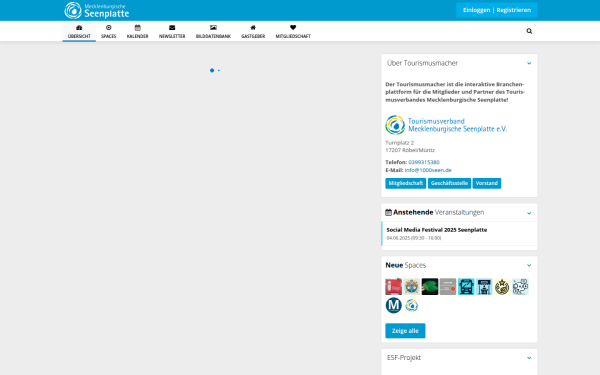Click the Vorstand button
The image size is (600, 375).
pos(487,183)
